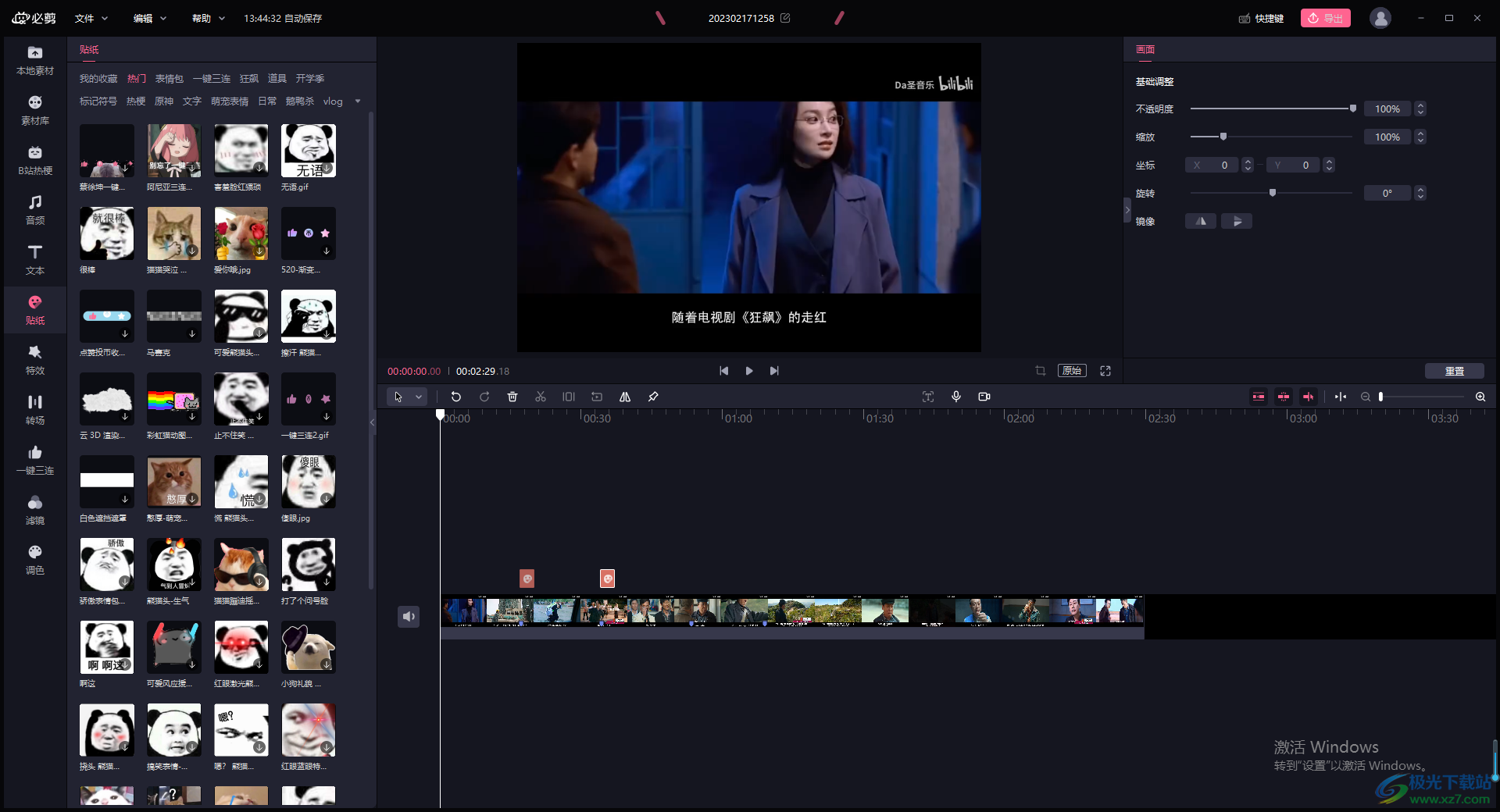Click 导出 export button
The image size is (1500, 812).
pos(1326,18)
